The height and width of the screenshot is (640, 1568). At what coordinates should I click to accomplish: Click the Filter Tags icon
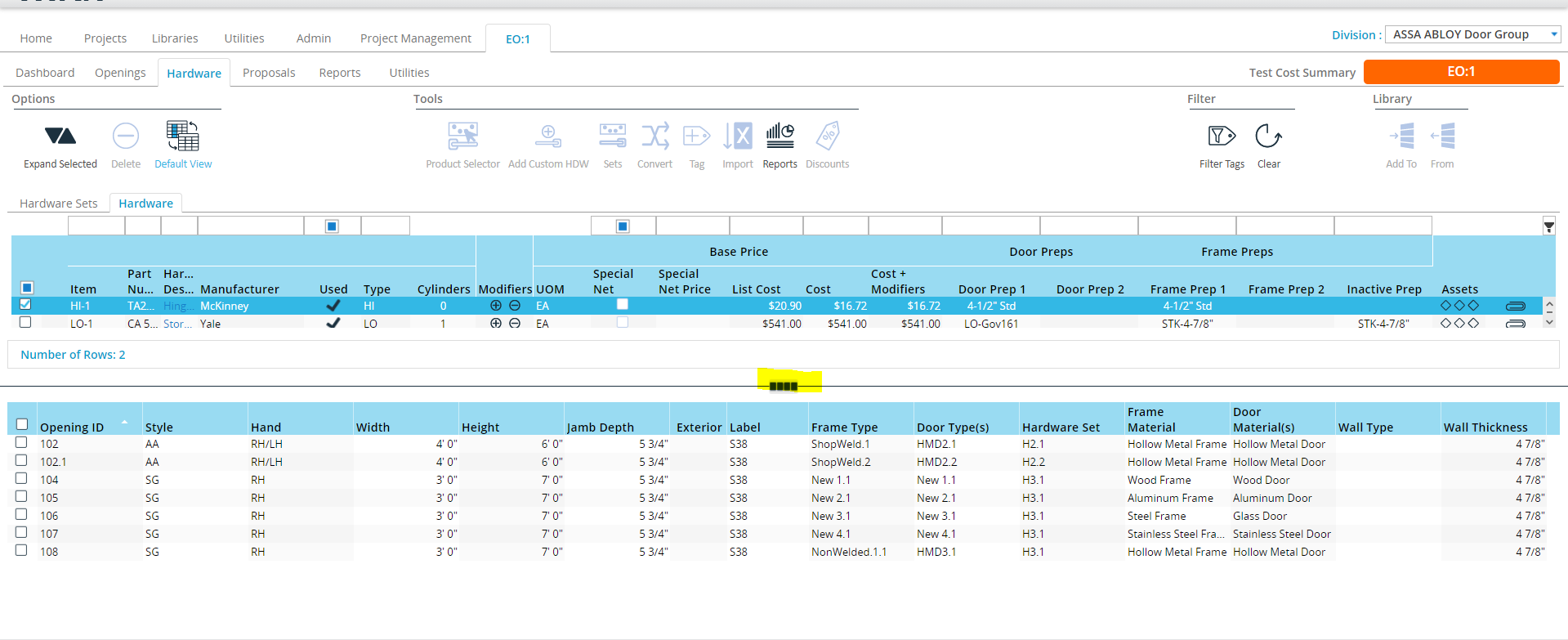click(x=1222, y=137)
